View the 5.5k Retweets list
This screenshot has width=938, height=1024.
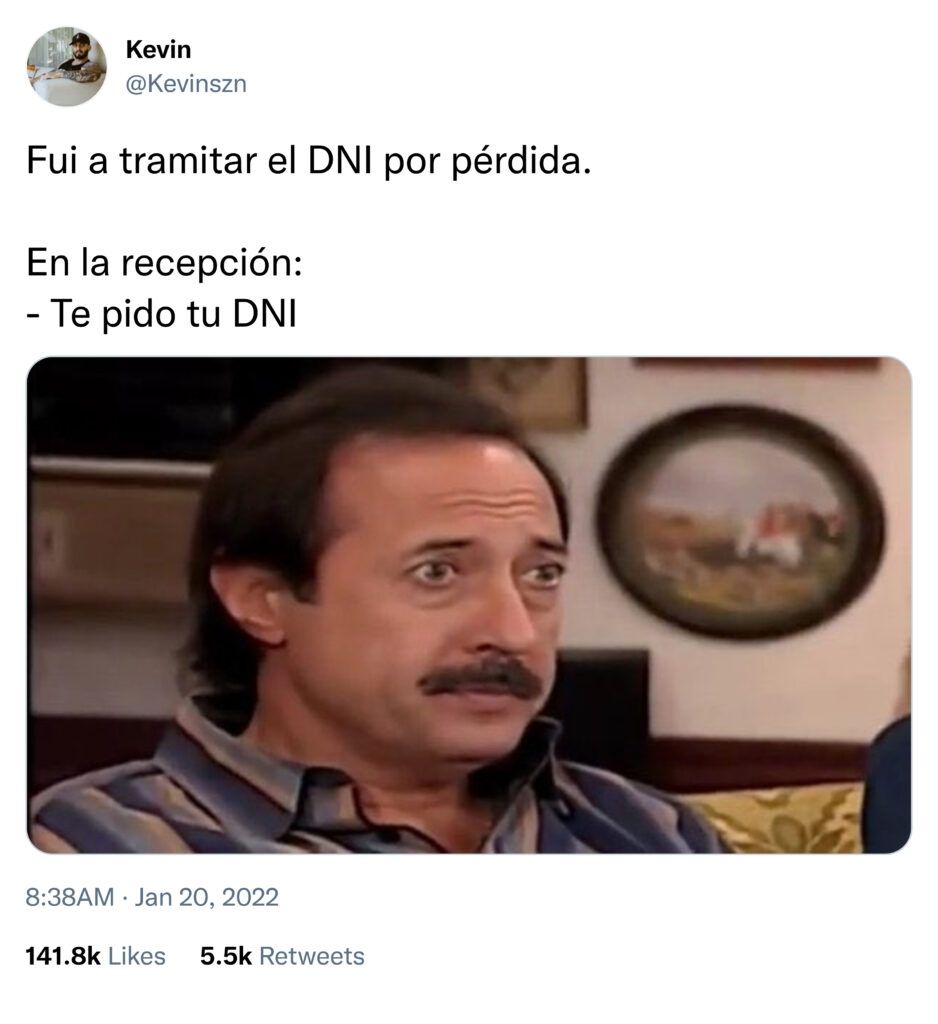coord(282,956)
